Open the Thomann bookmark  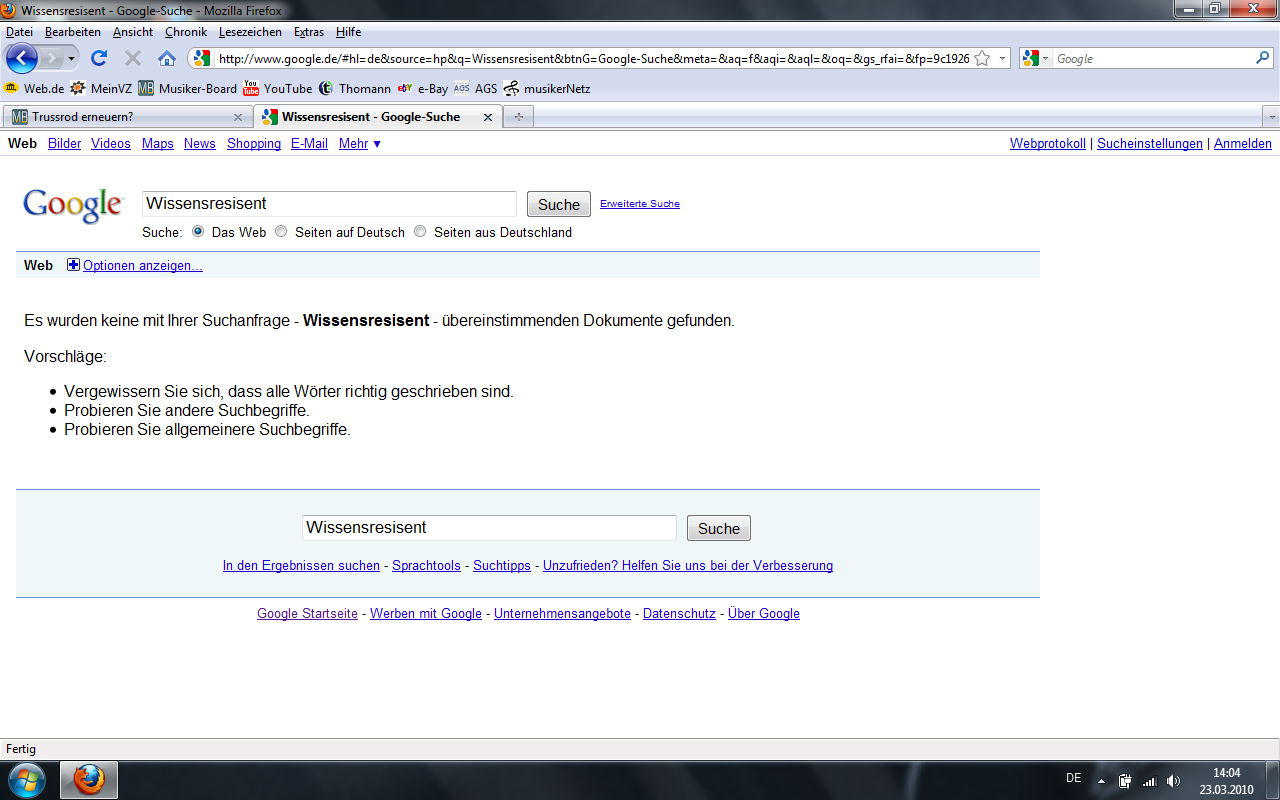(x=355, y=88)
